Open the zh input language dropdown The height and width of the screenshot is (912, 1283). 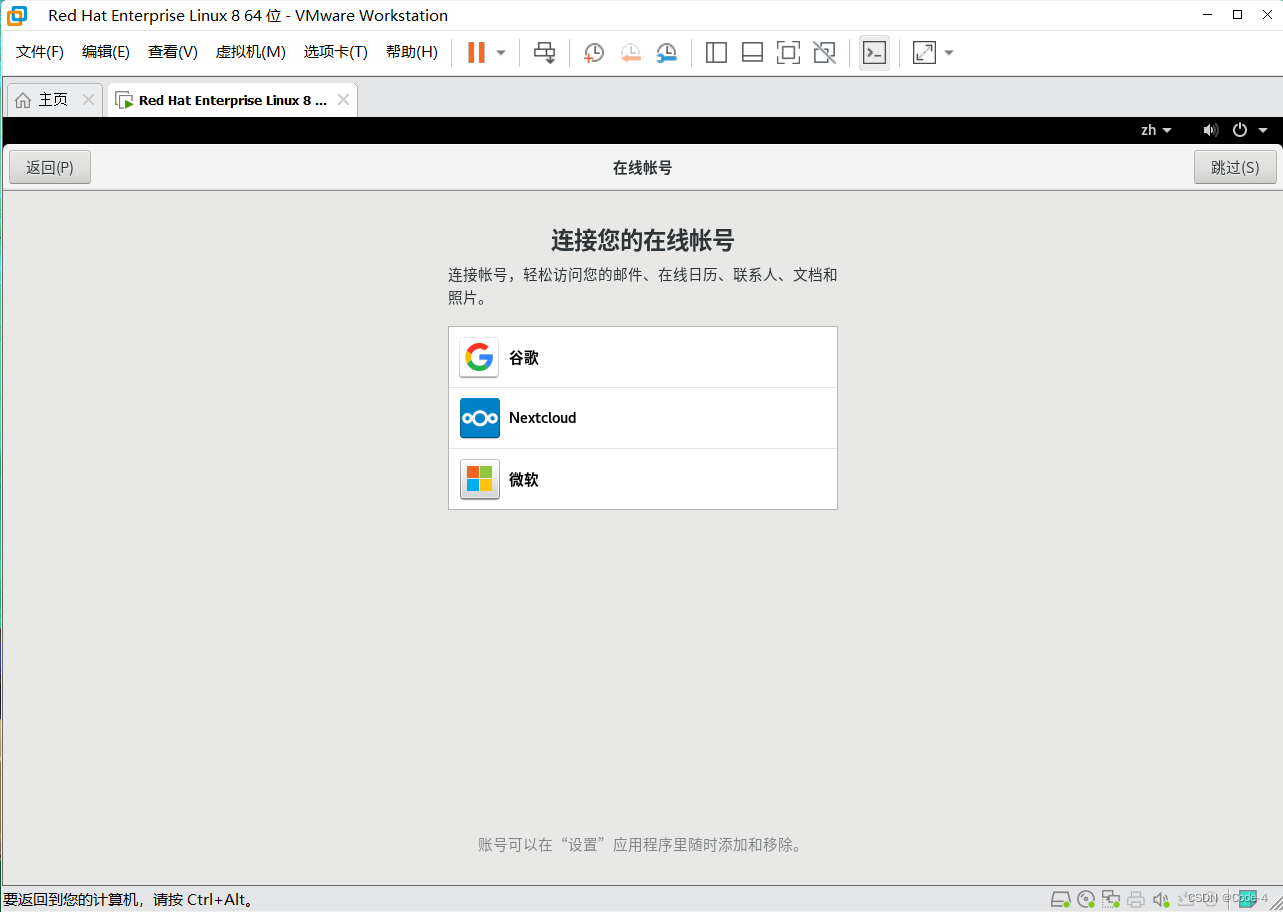pyautogui.click(x=1156, y=130)
